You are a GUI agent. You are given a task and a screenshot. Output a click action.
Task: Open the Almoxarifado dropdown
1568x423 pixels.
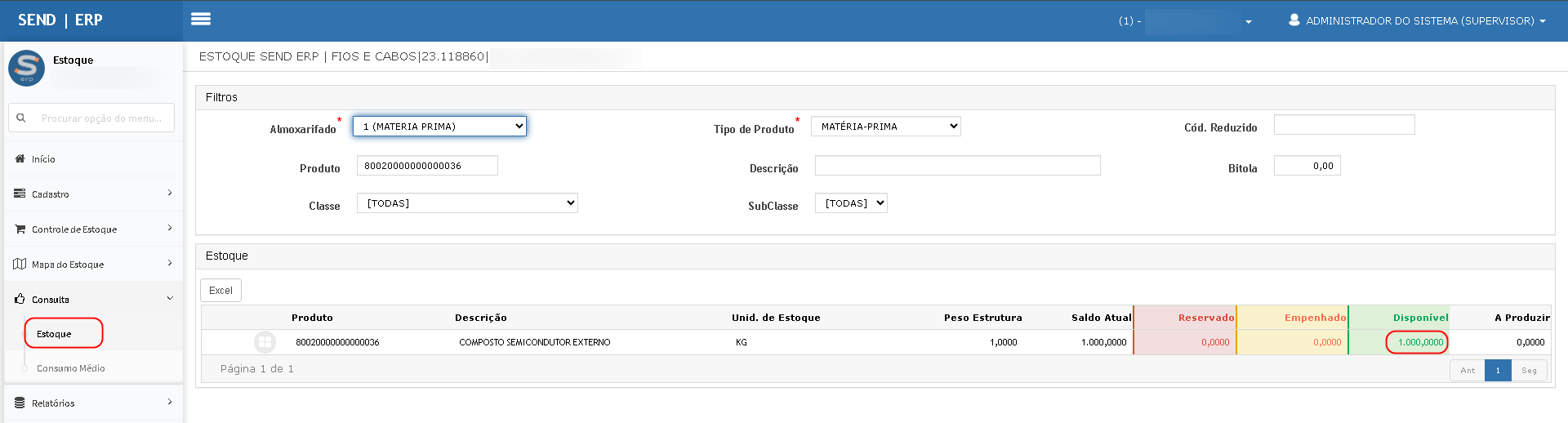click(439, 127)
